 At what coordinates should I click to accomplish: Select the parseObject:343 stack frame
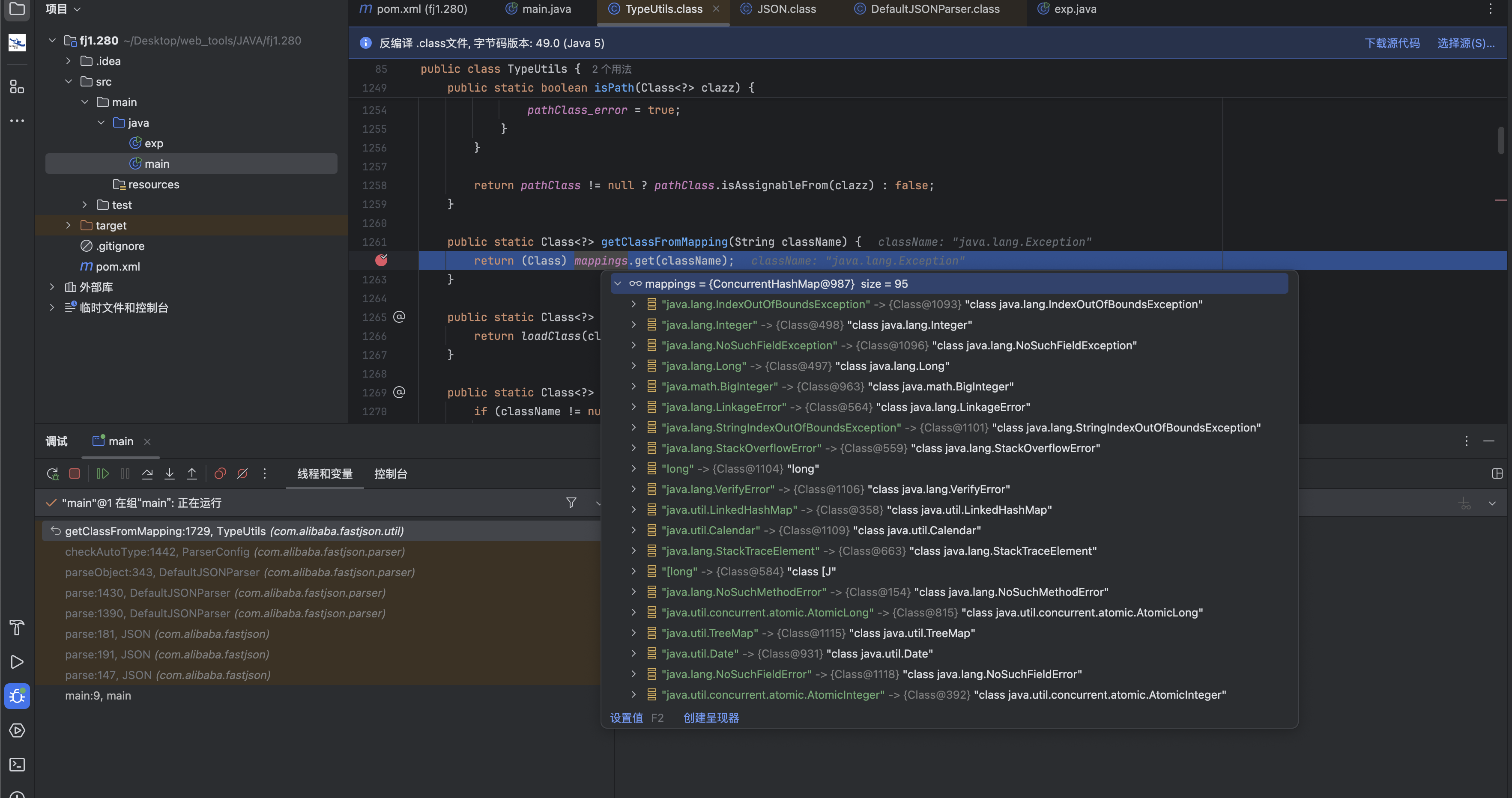(320, 572)
